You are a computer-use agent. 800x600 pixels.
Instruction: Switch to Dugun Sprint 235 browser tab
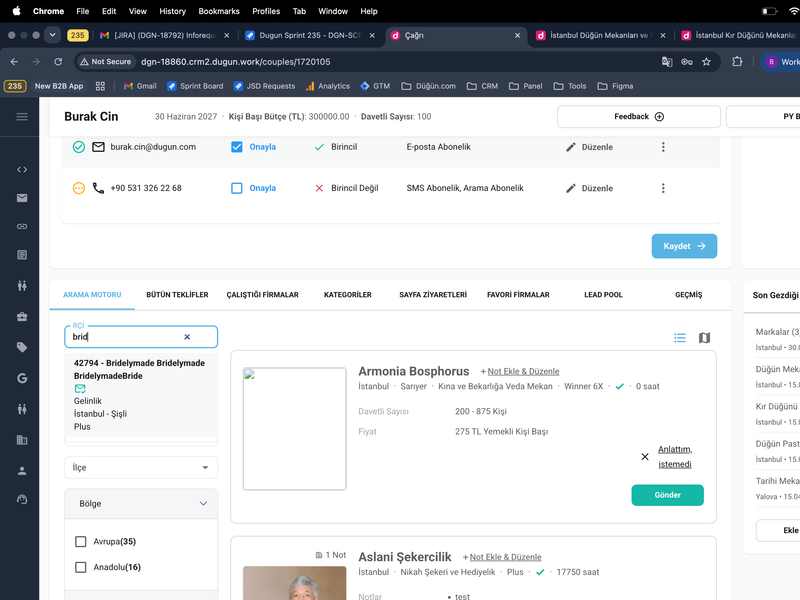click(x=310, y=35)
